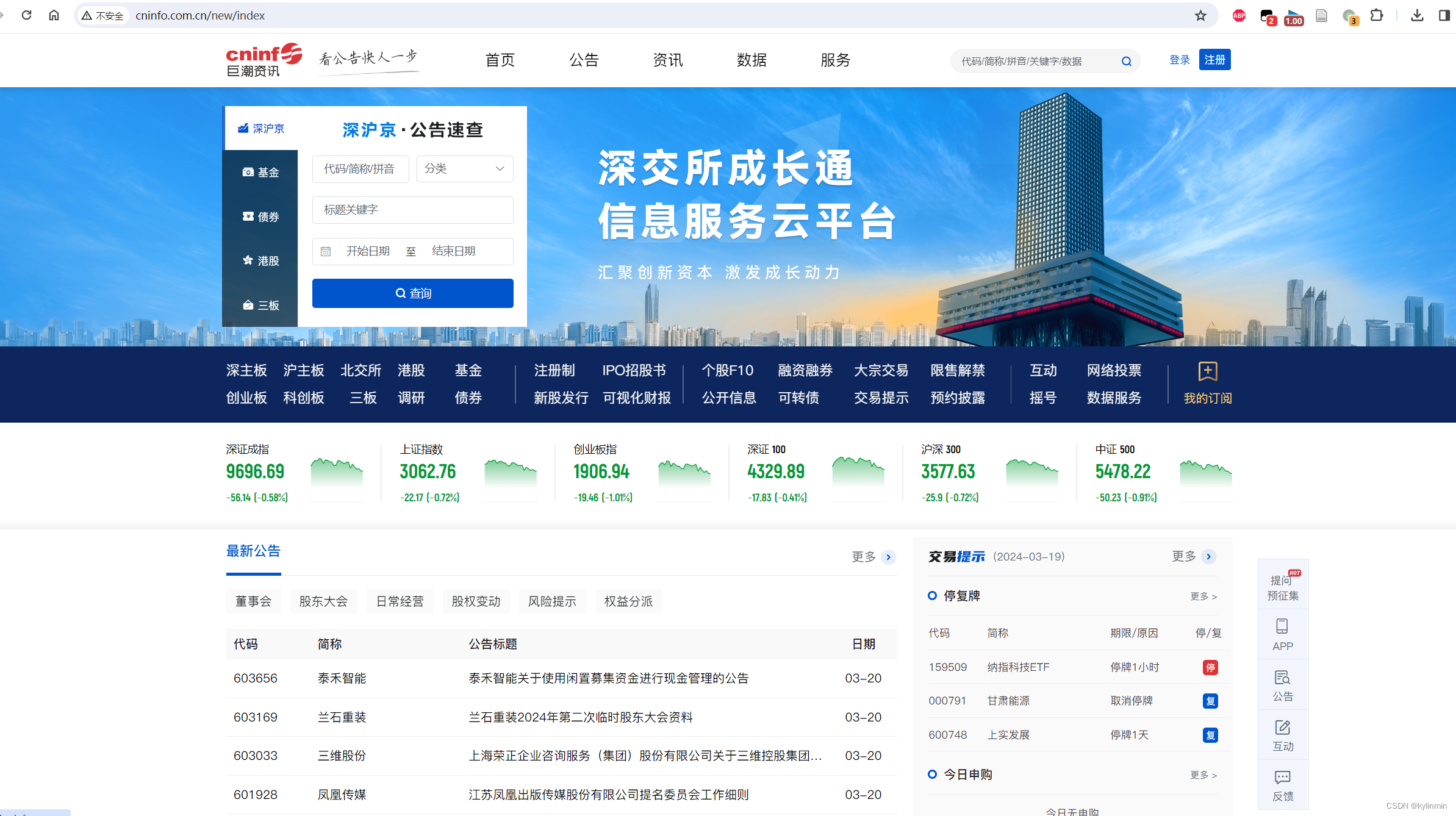This screenshot has height=816, width=1456.
Task: Click the browser address bar URL
Action: click(200, 15)
